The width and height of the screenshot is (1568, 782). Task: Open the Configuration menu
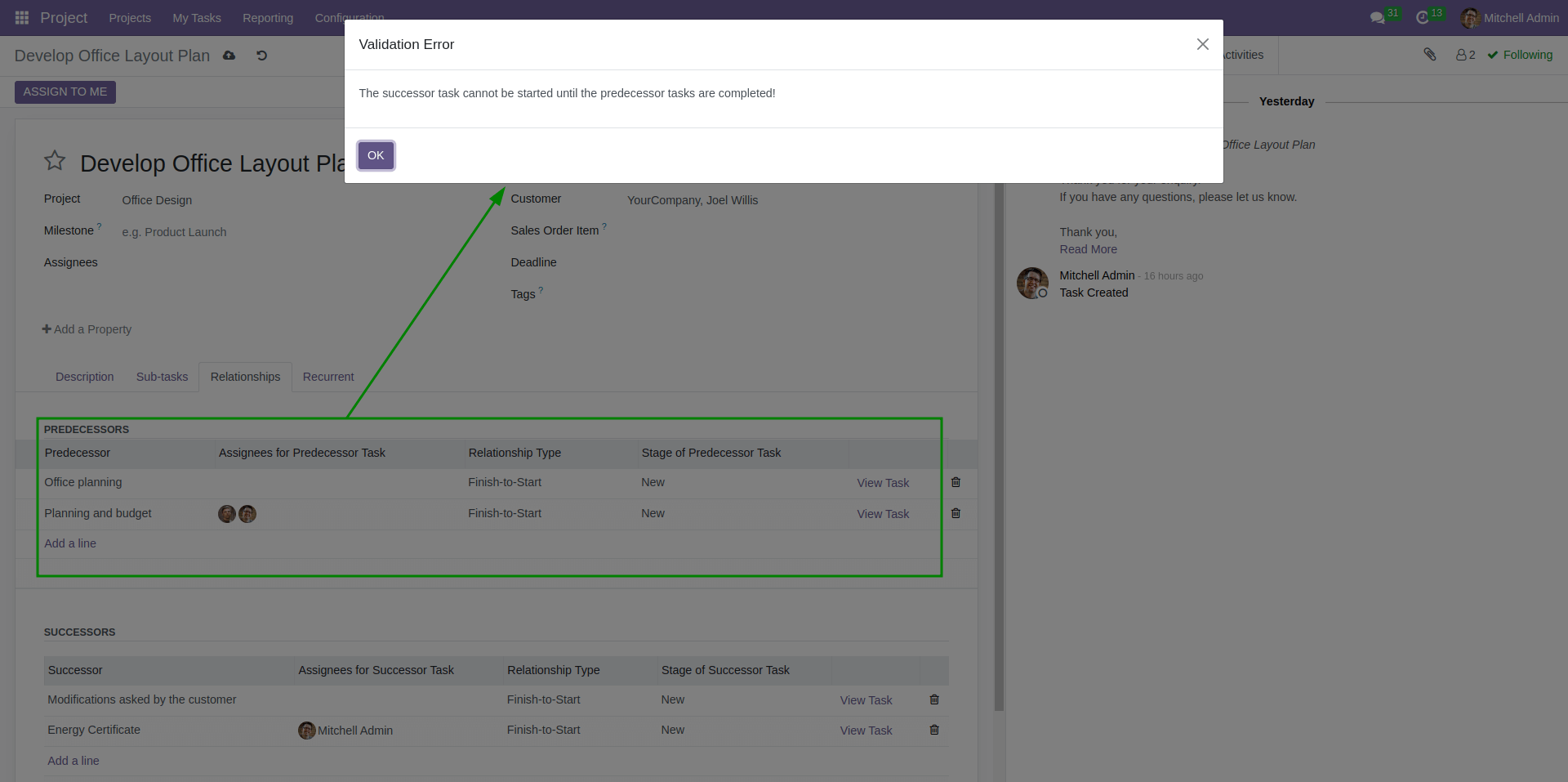pyautogui.click(x=349, y=17)
